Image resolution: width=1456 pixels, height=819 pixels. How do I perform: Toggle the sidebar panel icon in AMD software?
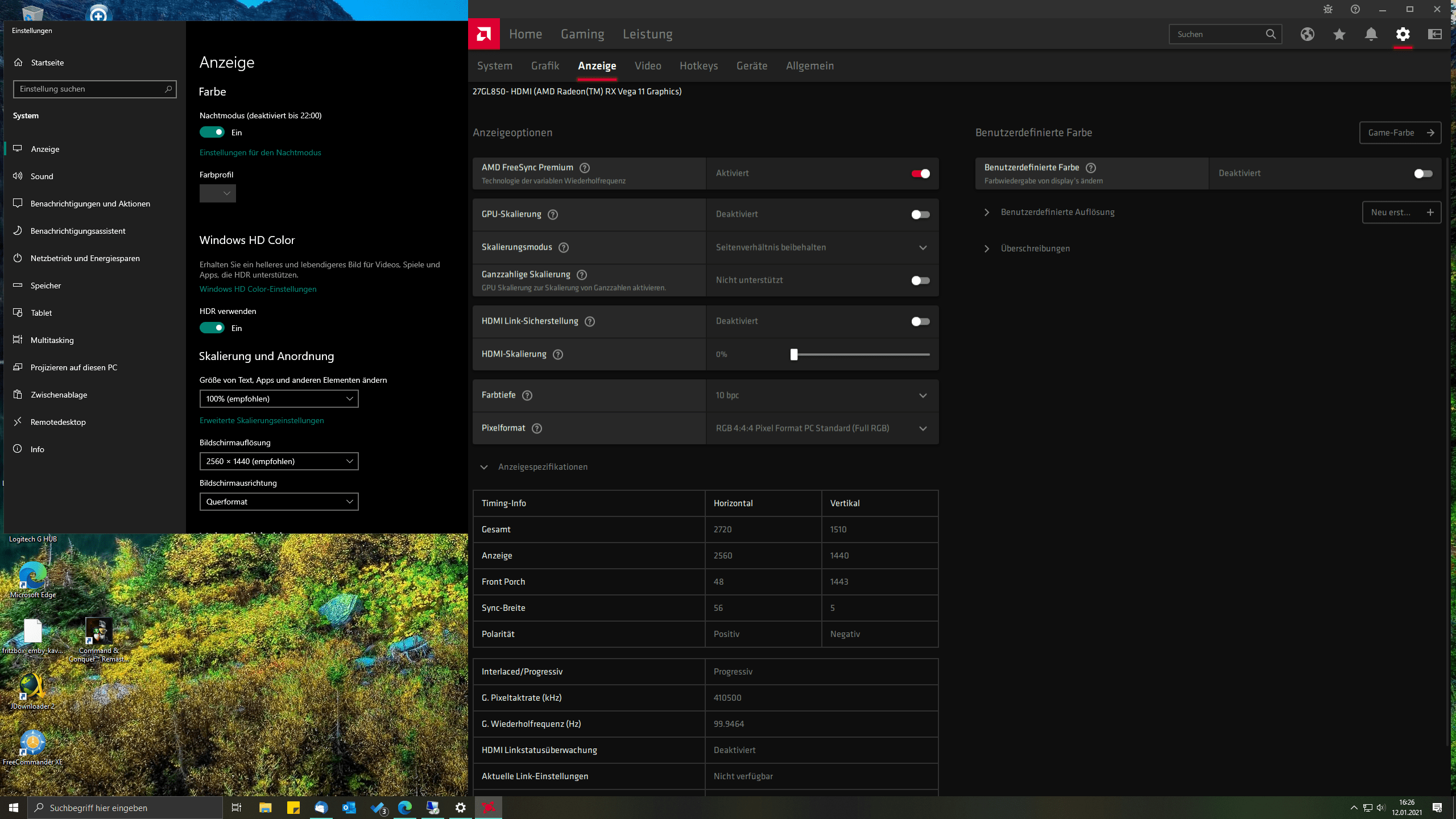[1435, 34]
